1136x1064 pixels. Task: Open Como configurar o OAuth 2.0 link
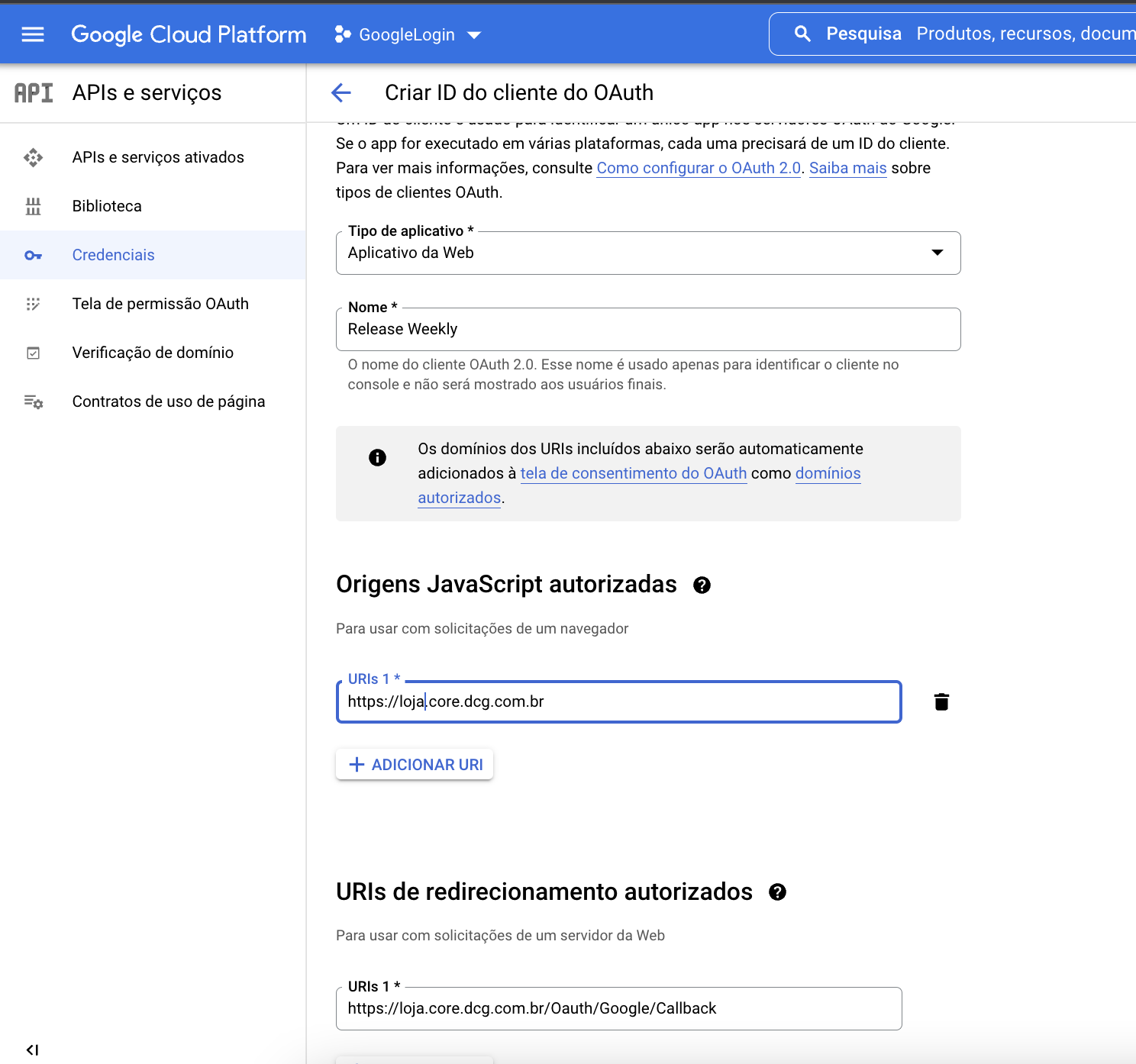coord(699,168)
